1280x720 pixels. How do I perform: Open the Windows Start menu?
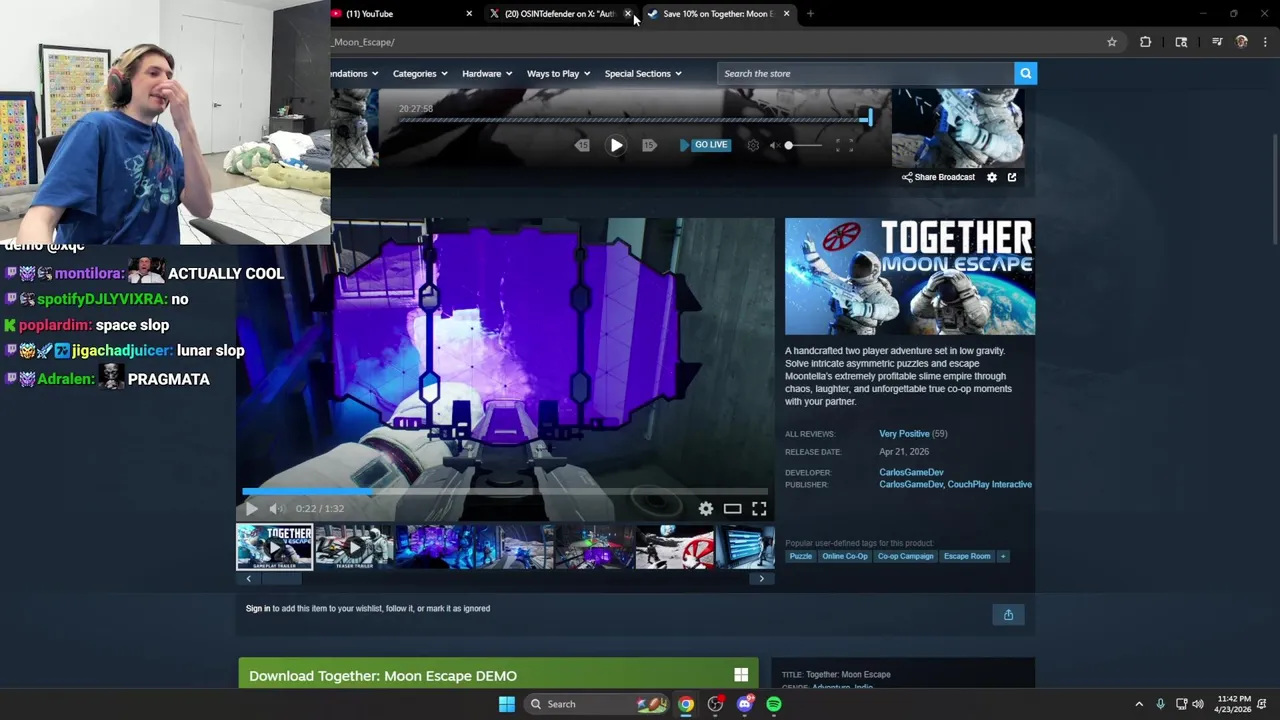pos(507,704)
